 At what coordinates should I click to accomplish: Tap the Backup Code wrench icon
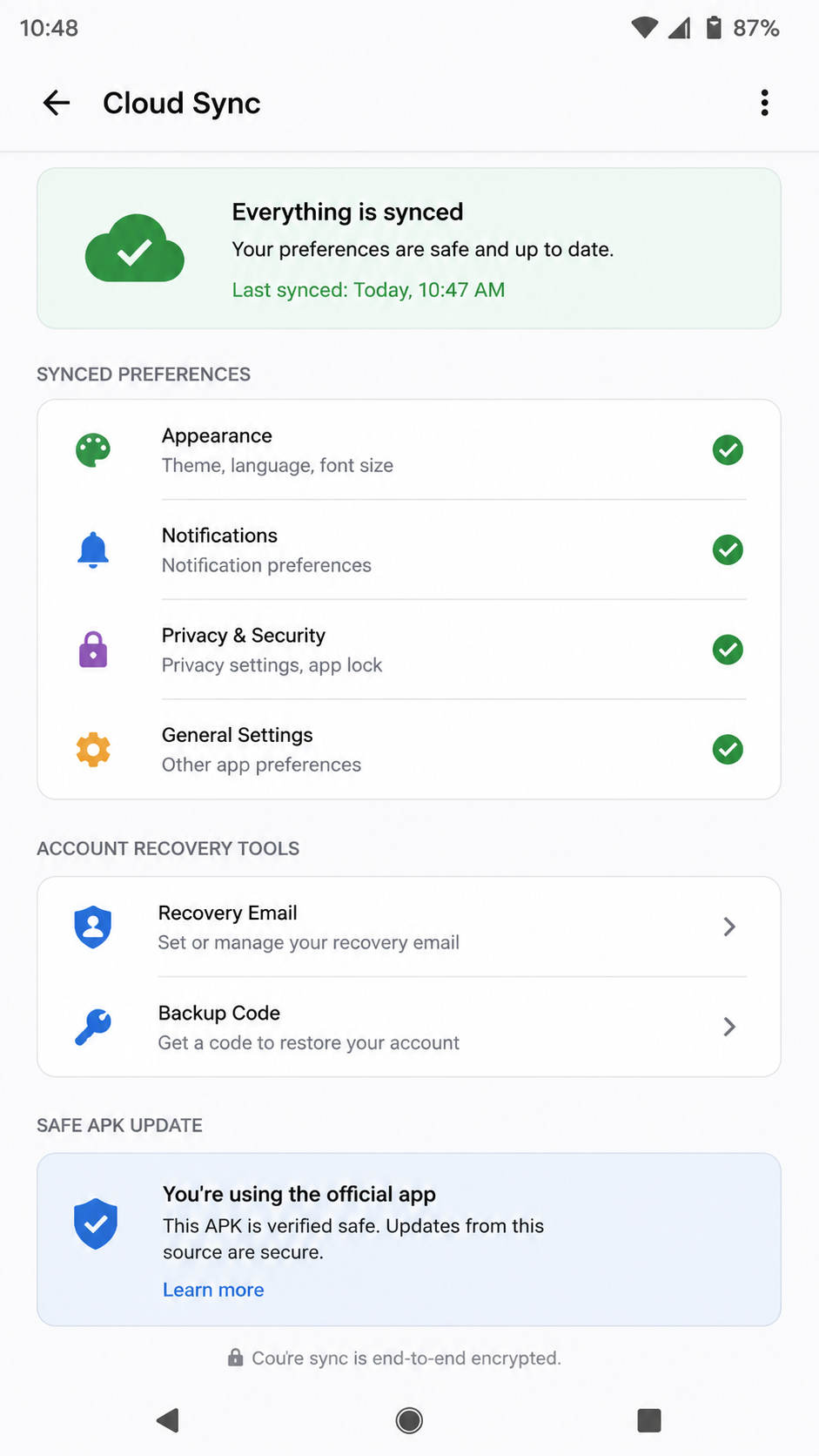point(93,1027)
